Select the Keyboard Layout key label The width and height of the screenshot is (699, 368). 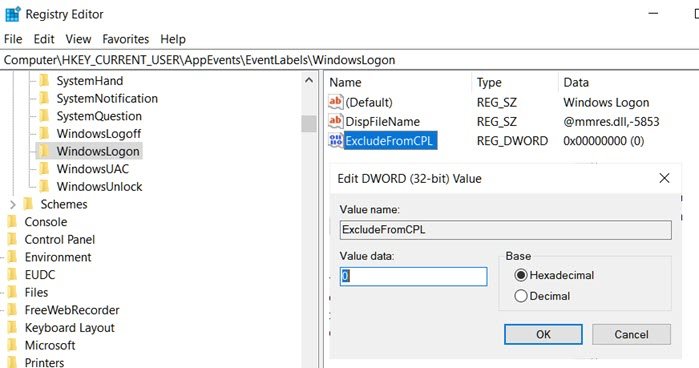70,328
